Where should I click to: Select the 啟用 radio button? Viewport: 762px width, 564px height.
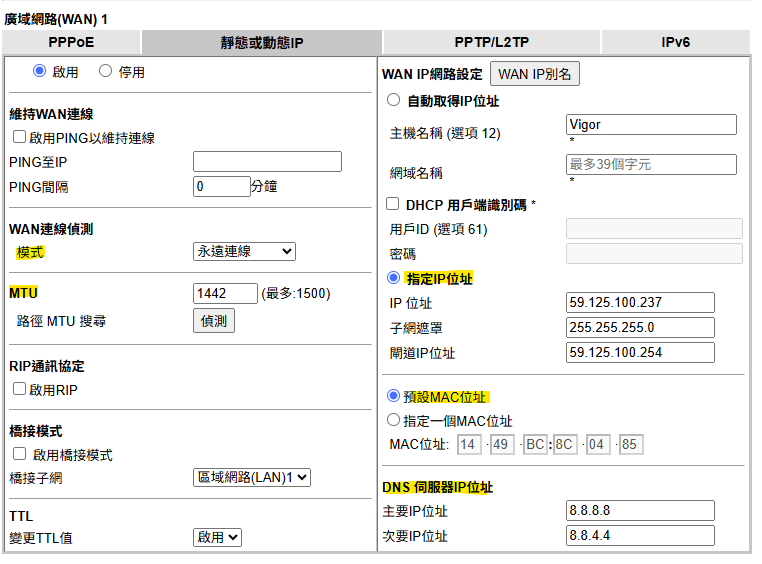point(40,71)
